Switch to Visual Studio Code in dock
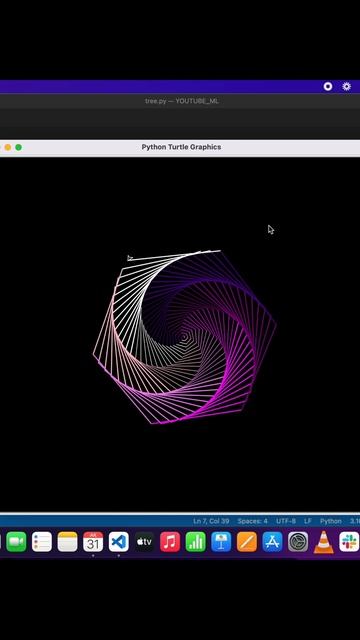 coord(119,542)
